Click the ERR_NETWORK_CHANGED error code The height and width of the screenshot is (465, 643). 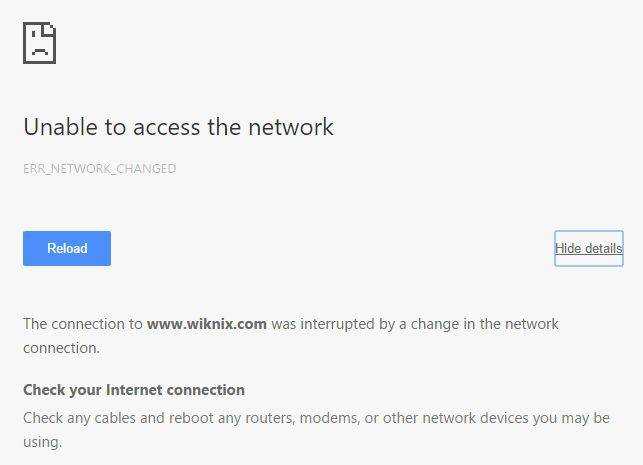100,169
